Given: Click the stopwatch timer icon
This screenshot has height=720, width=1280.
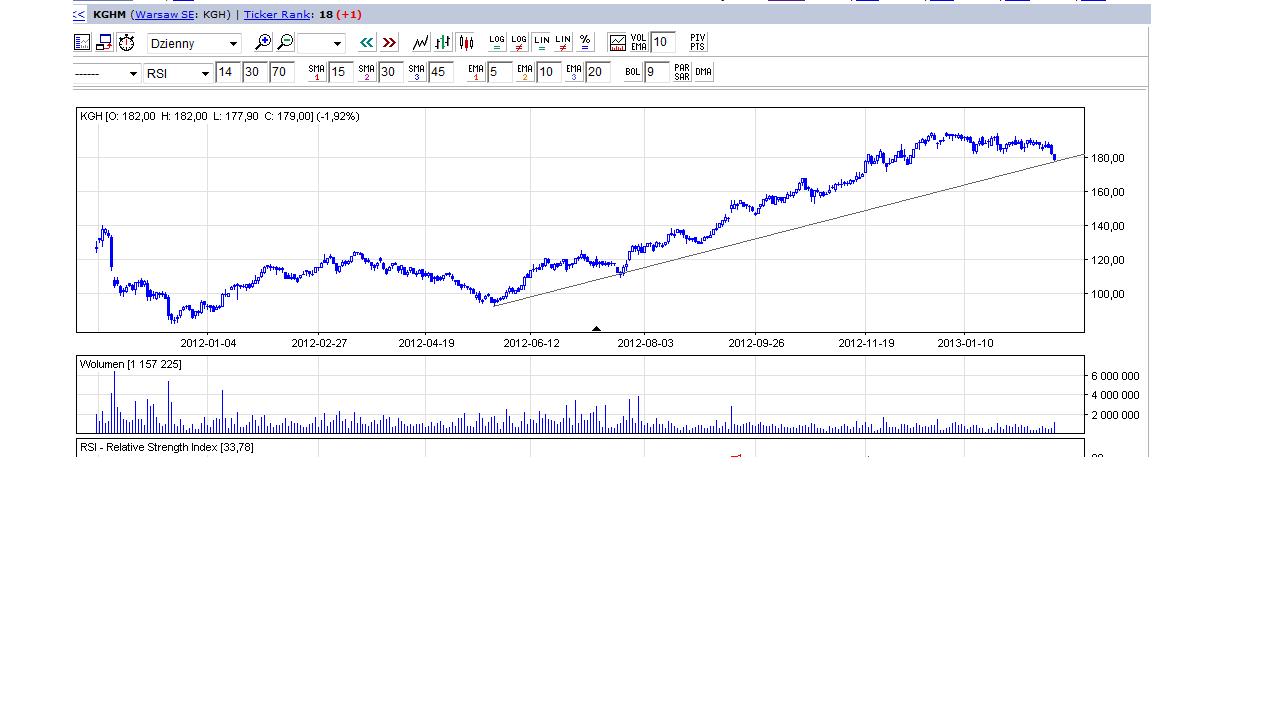Looking at the screenshot, I should [126, 42].
